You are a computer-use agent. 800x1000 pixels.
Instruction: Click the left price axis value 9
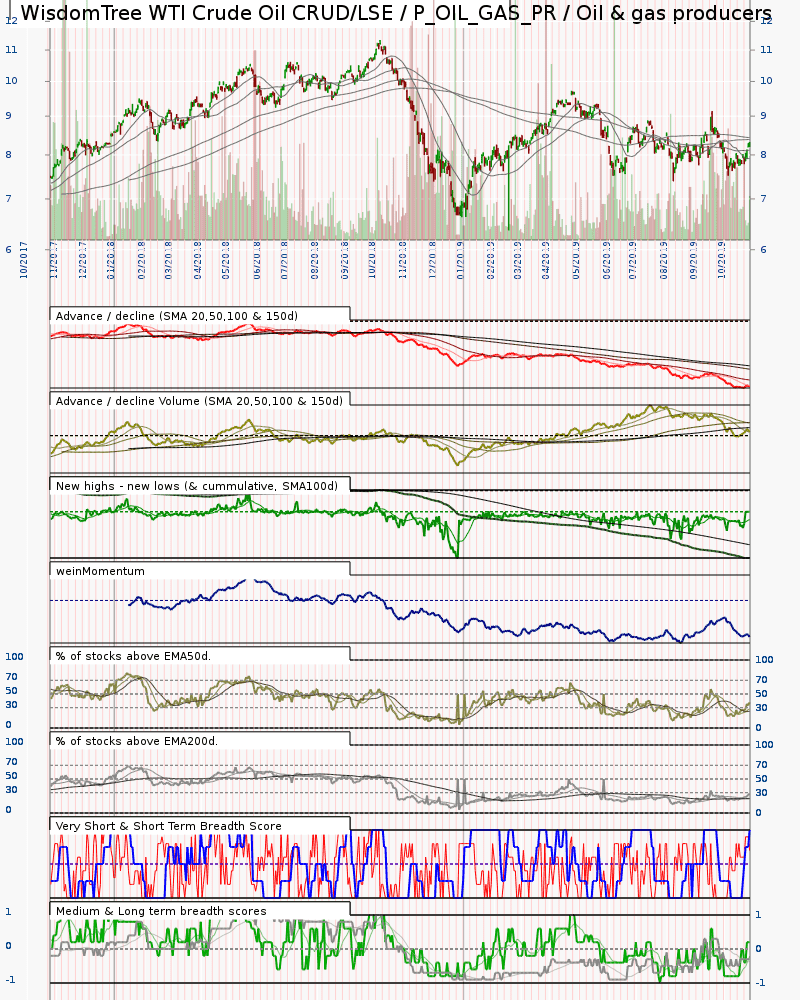tap(8, 115)
